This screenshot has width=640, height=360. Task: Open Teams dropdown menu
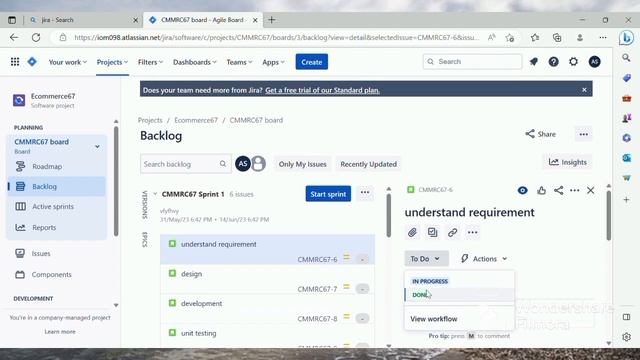click(x=239, y=62)
